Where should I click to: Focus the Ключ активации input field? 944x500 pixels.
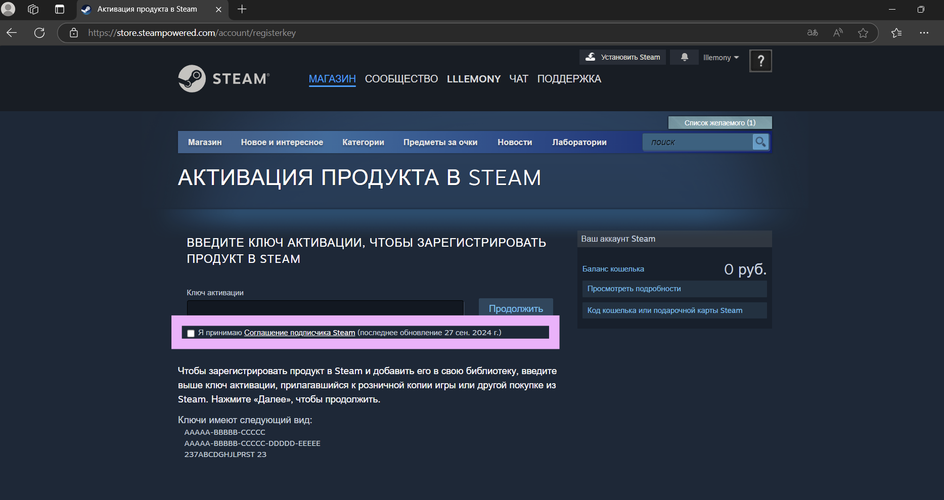[x=325, y=307]
